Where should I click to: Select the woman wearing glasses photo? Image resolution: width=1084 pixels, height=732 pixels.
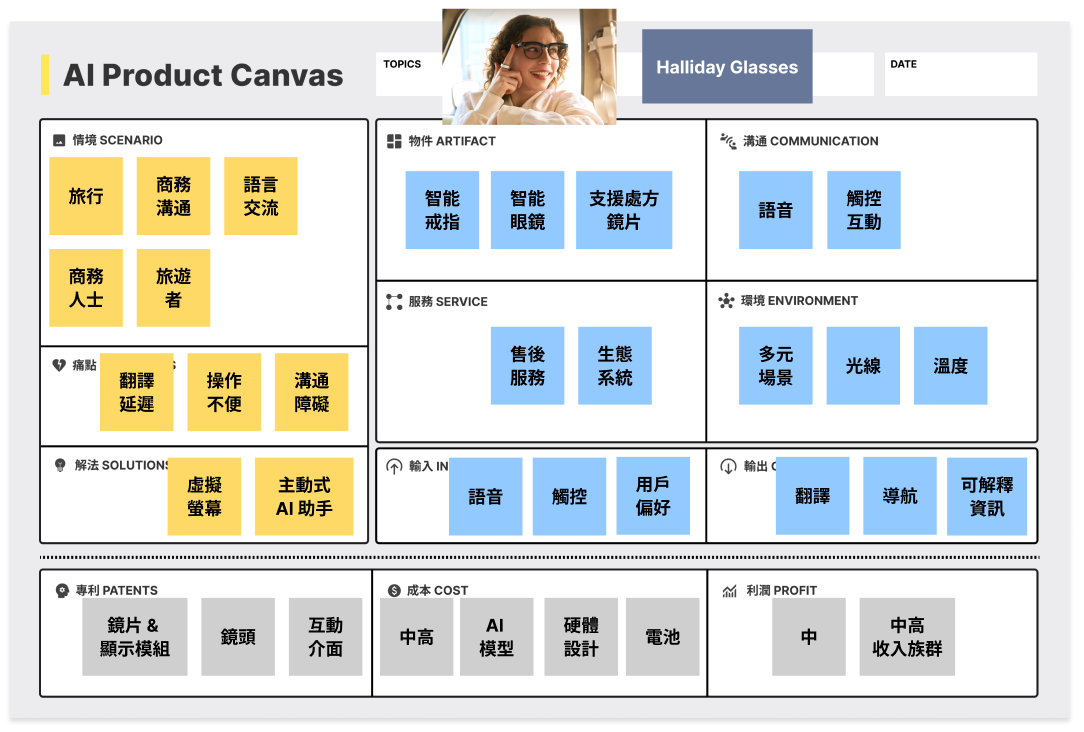coord(529,66)
